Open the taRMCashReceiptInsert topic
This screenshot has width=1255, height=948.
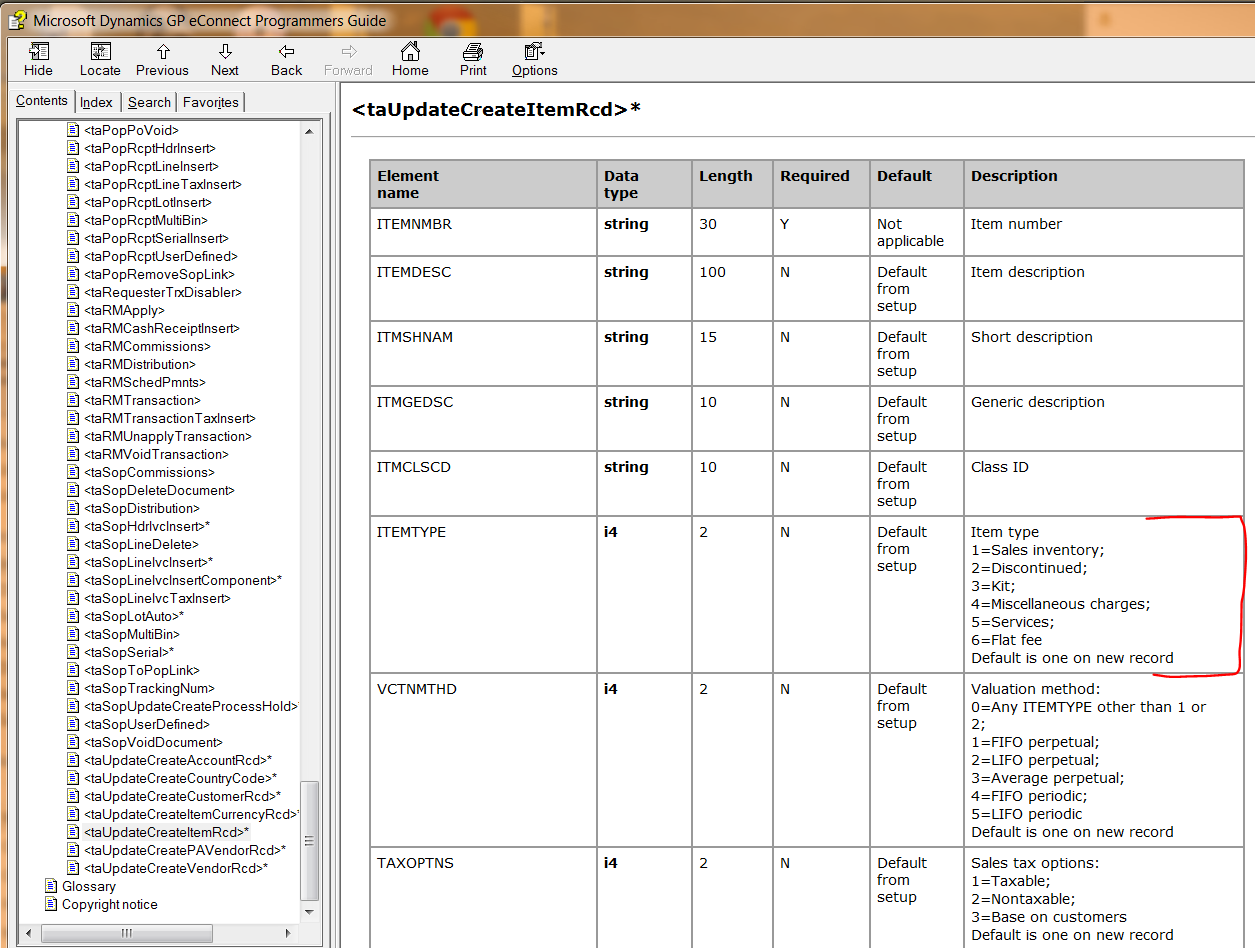(162, 328)
